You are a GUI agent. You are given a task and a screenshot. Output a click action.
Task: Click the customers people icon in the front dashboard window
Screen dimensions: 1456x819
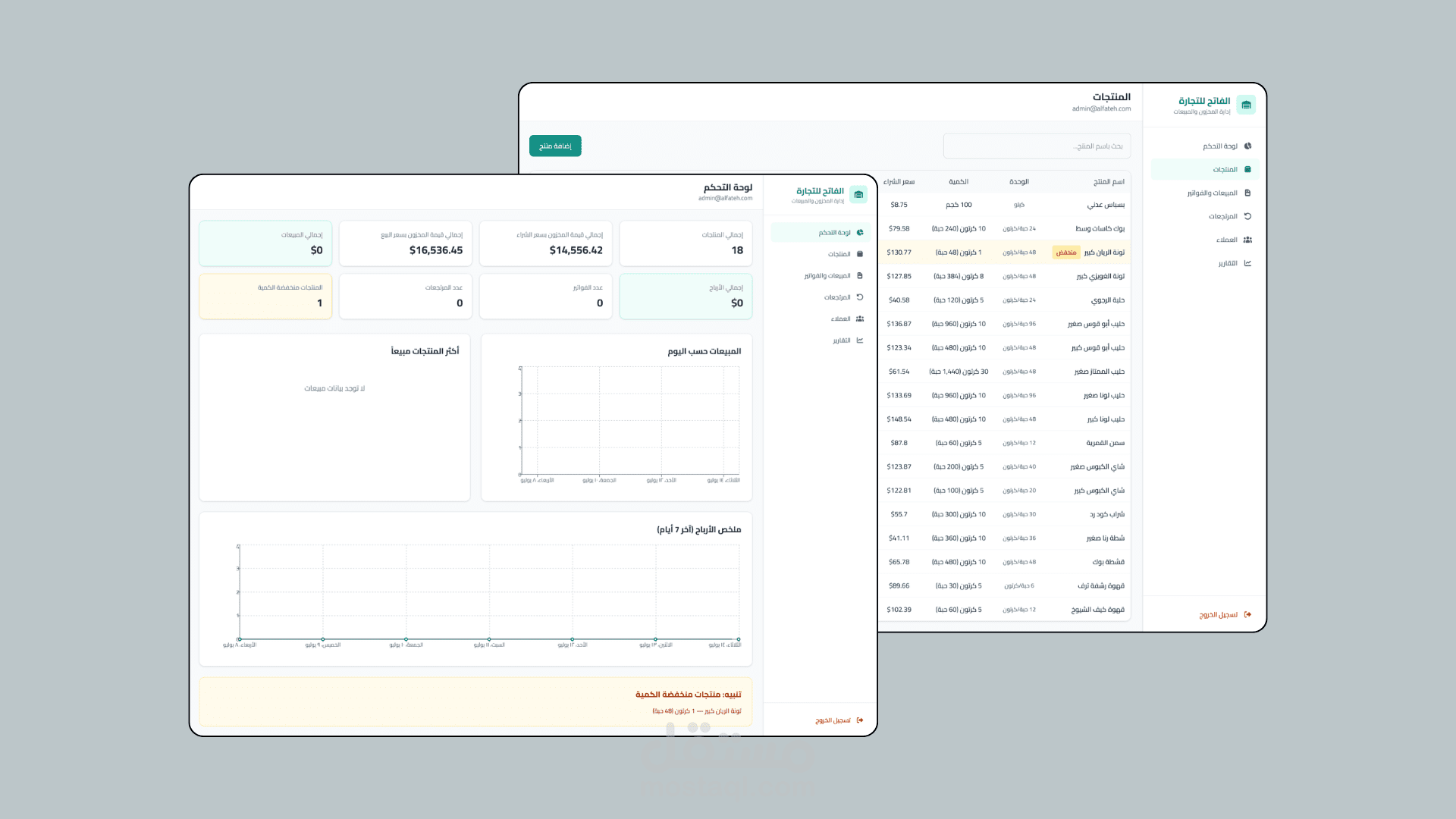[860, 318]
